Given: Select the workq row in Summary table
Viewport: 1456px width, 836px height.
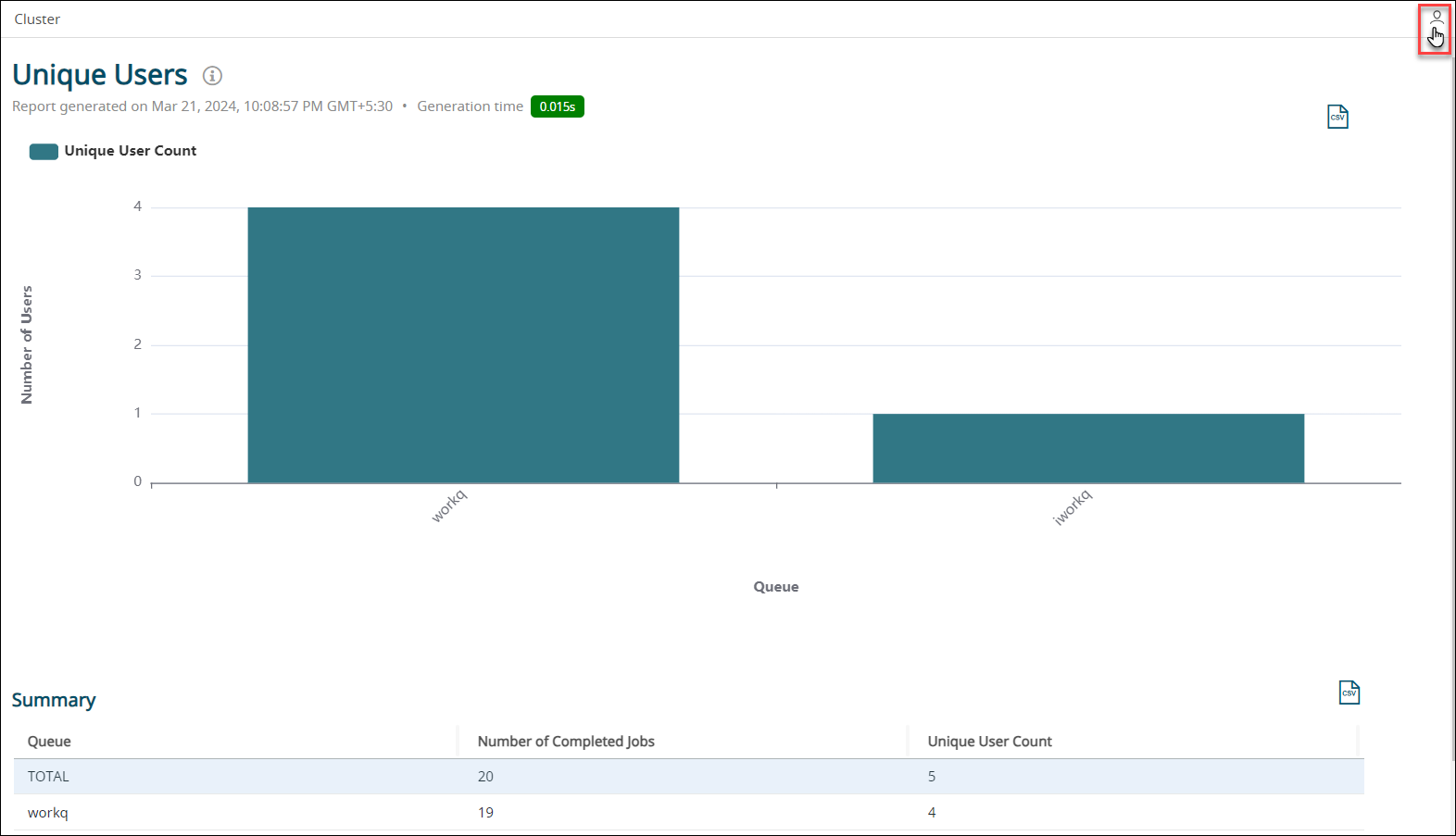Looking at the screenshot, I should (x=688, y=813).
